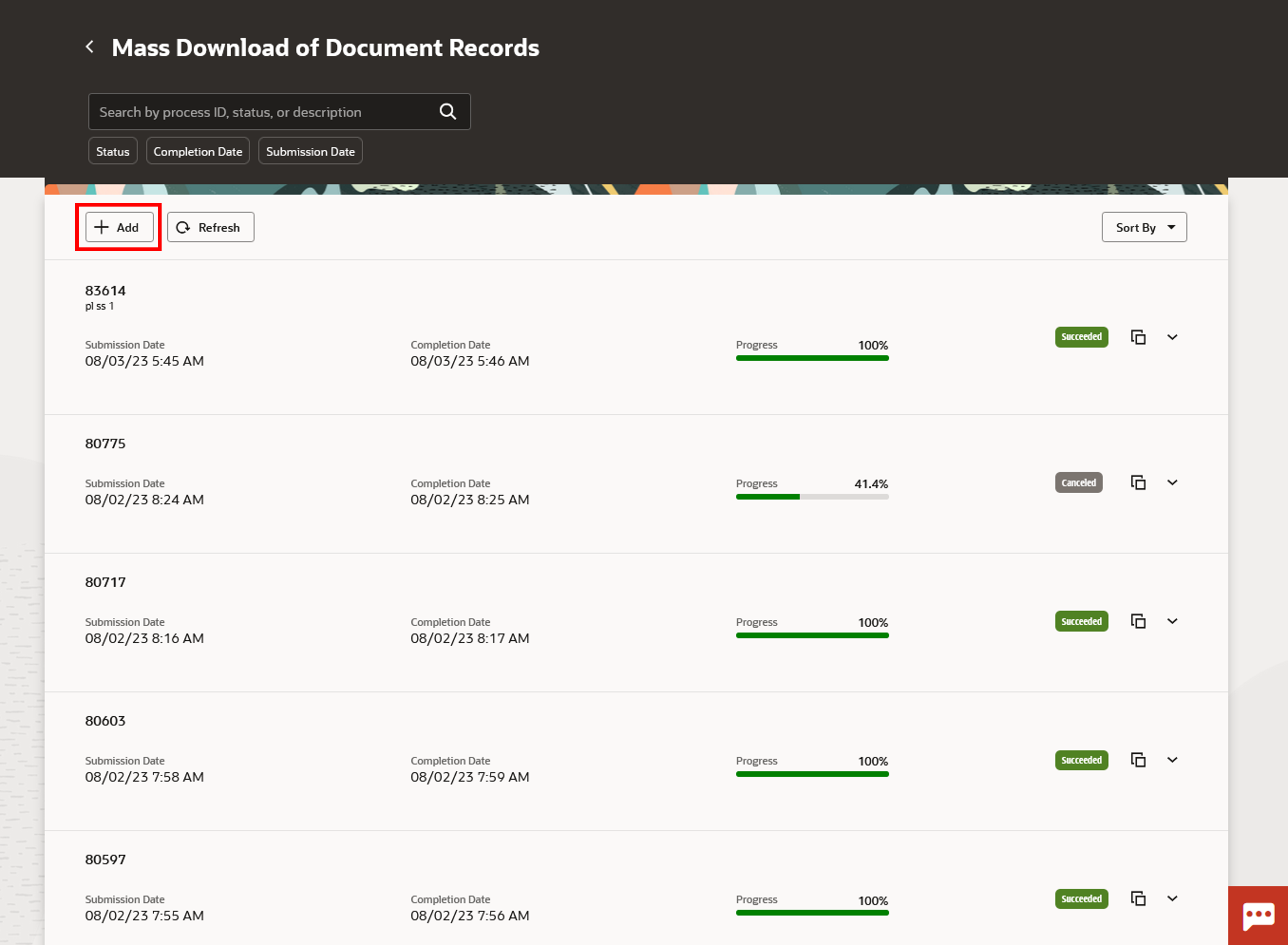Expand details for process 80717
Image resolution: width=1288 pixels, height=945 pixels.
click(x=1172, y=621)
